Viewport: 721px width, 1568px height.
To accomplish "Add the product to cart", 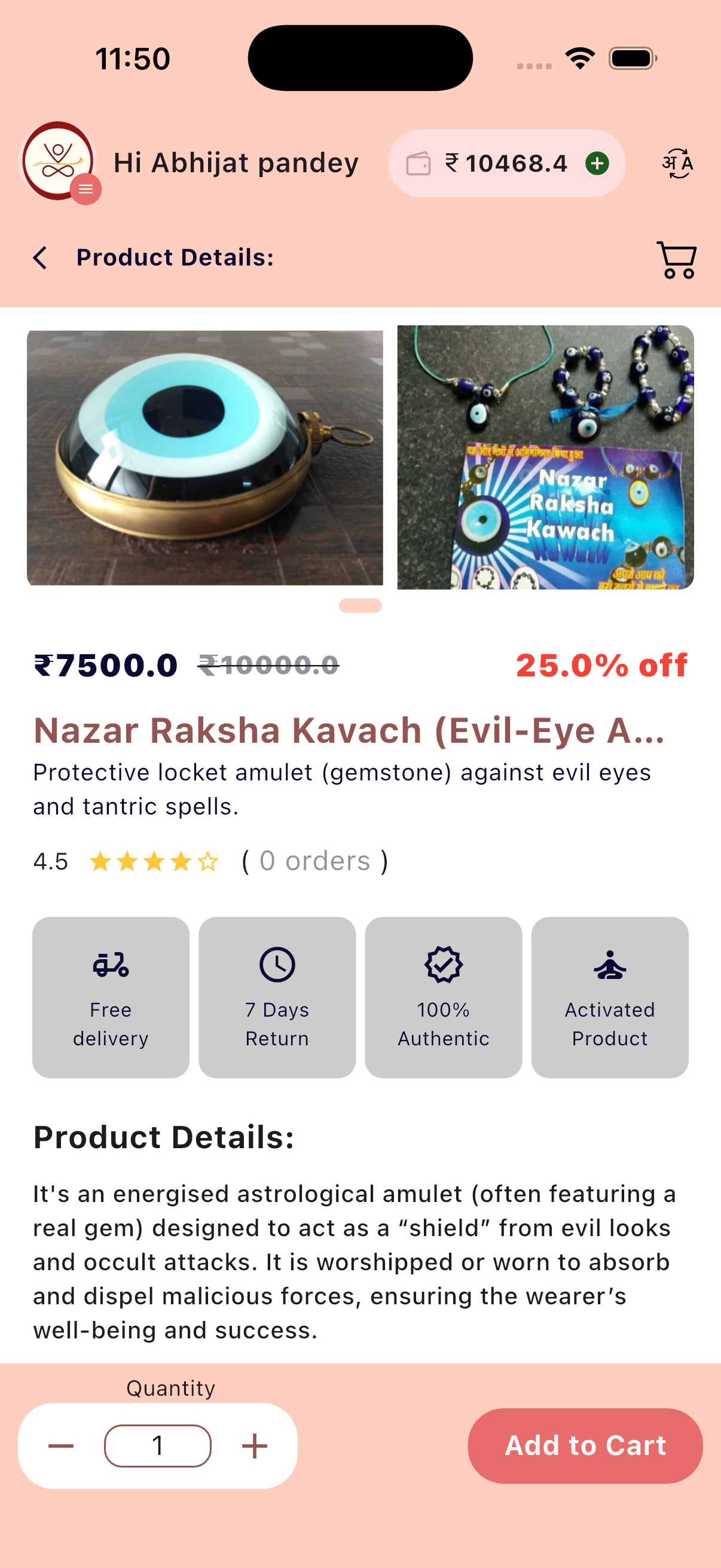I will (585, 1445).
